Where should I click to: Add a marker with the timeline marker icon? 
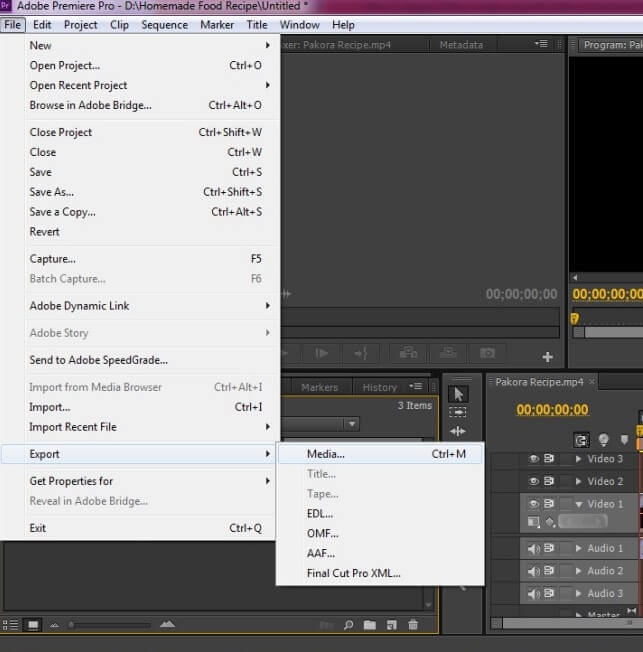pos(624,440)
